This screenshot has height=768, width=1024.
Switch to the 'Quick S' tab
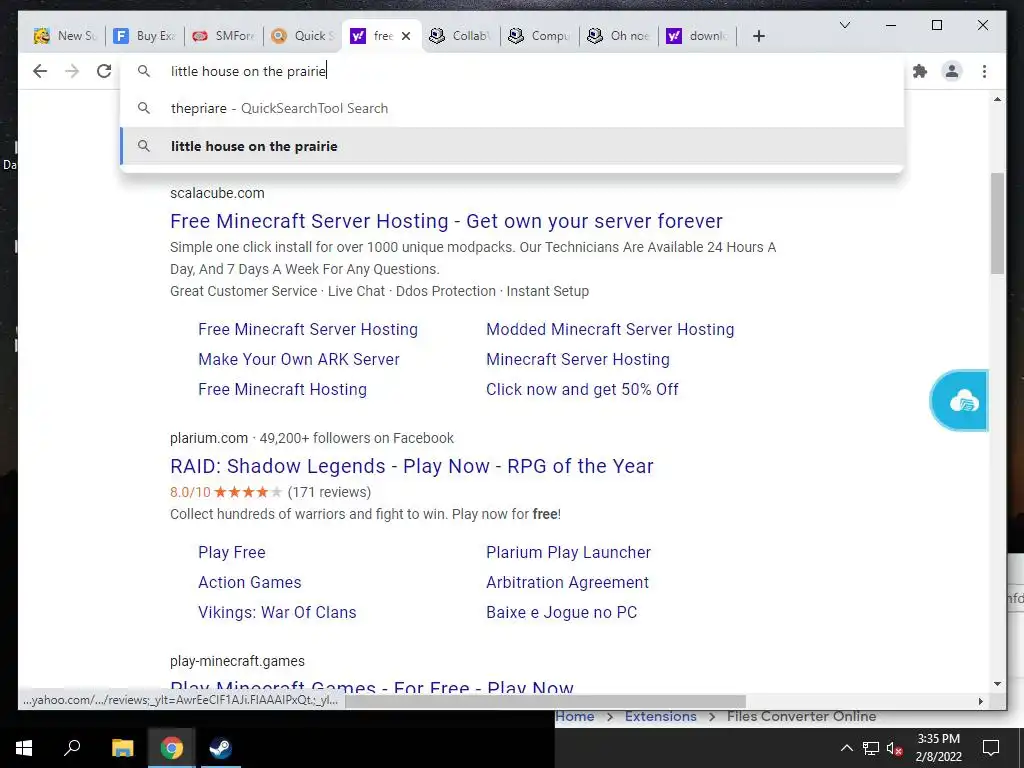coord(303,36)
